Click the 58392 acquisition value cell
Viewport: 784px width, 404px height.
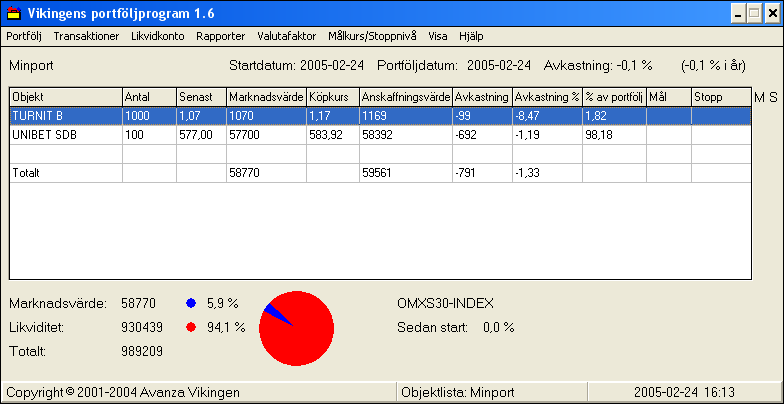coord(406,135)
